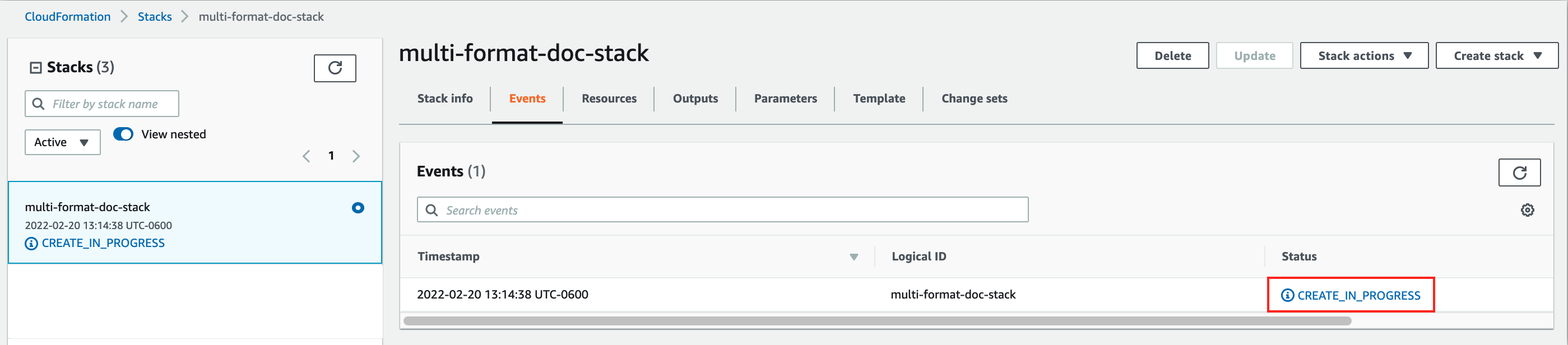Open the Active filter dropdown

(63, 142)
